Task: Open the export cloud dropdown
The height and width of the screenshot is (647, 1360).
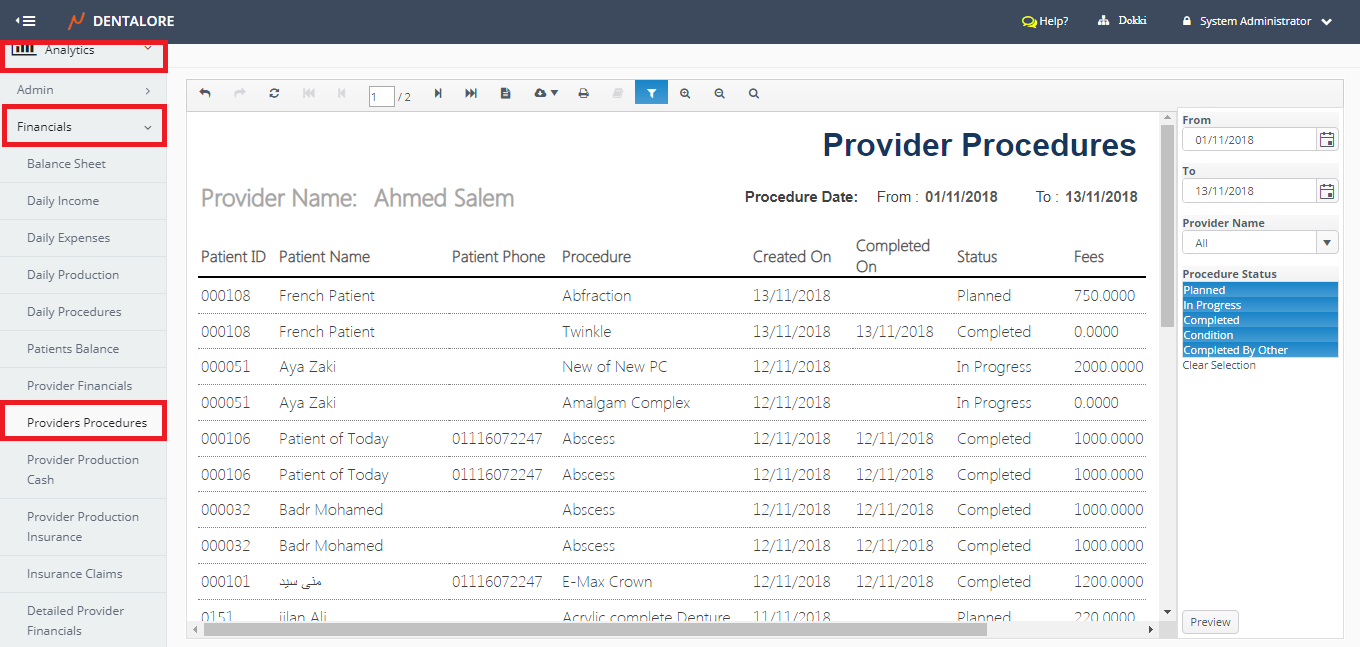Action: [x=546, y=93]
